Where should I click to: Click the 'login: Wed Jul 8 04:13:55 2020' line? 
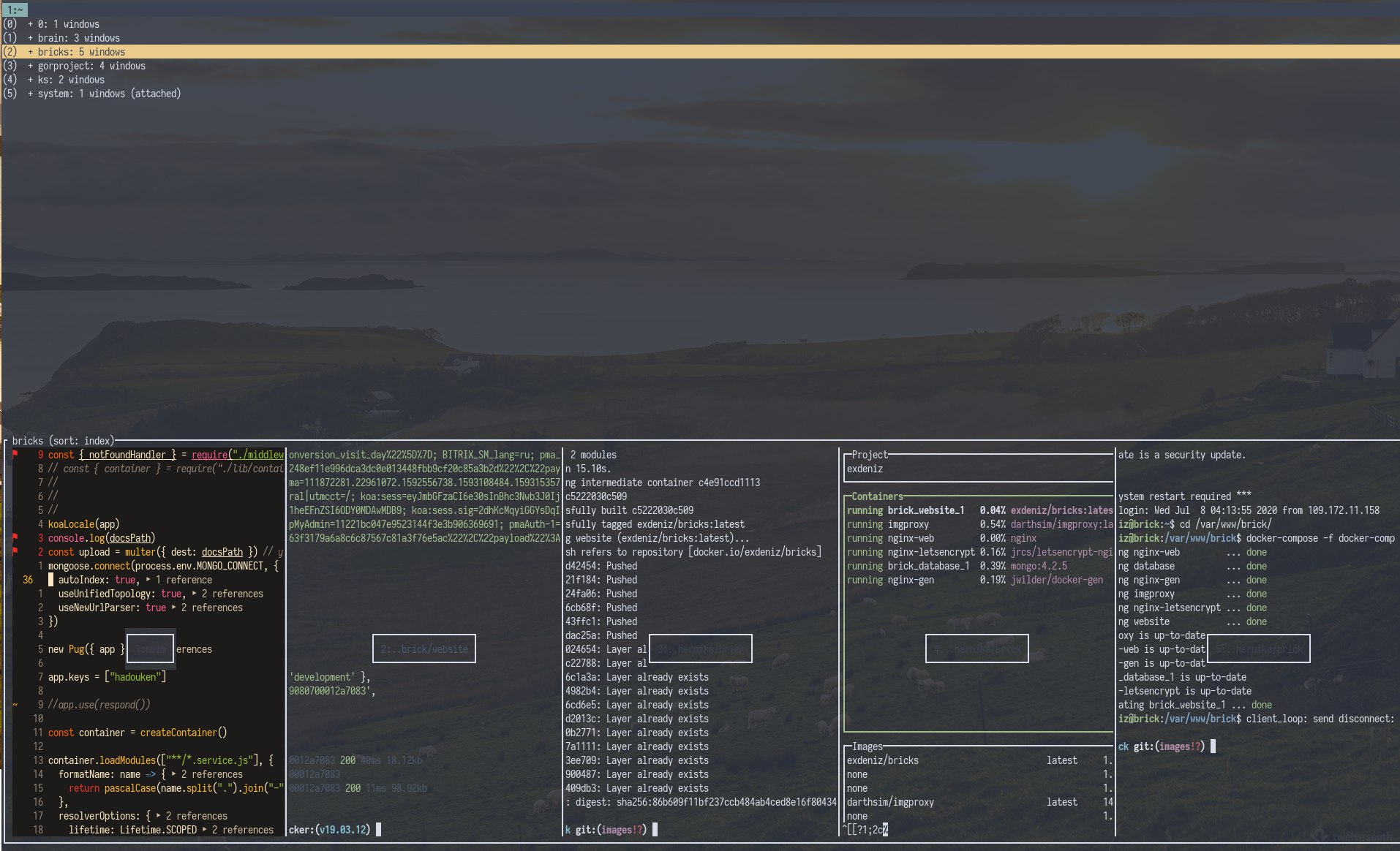(1249, 510)
